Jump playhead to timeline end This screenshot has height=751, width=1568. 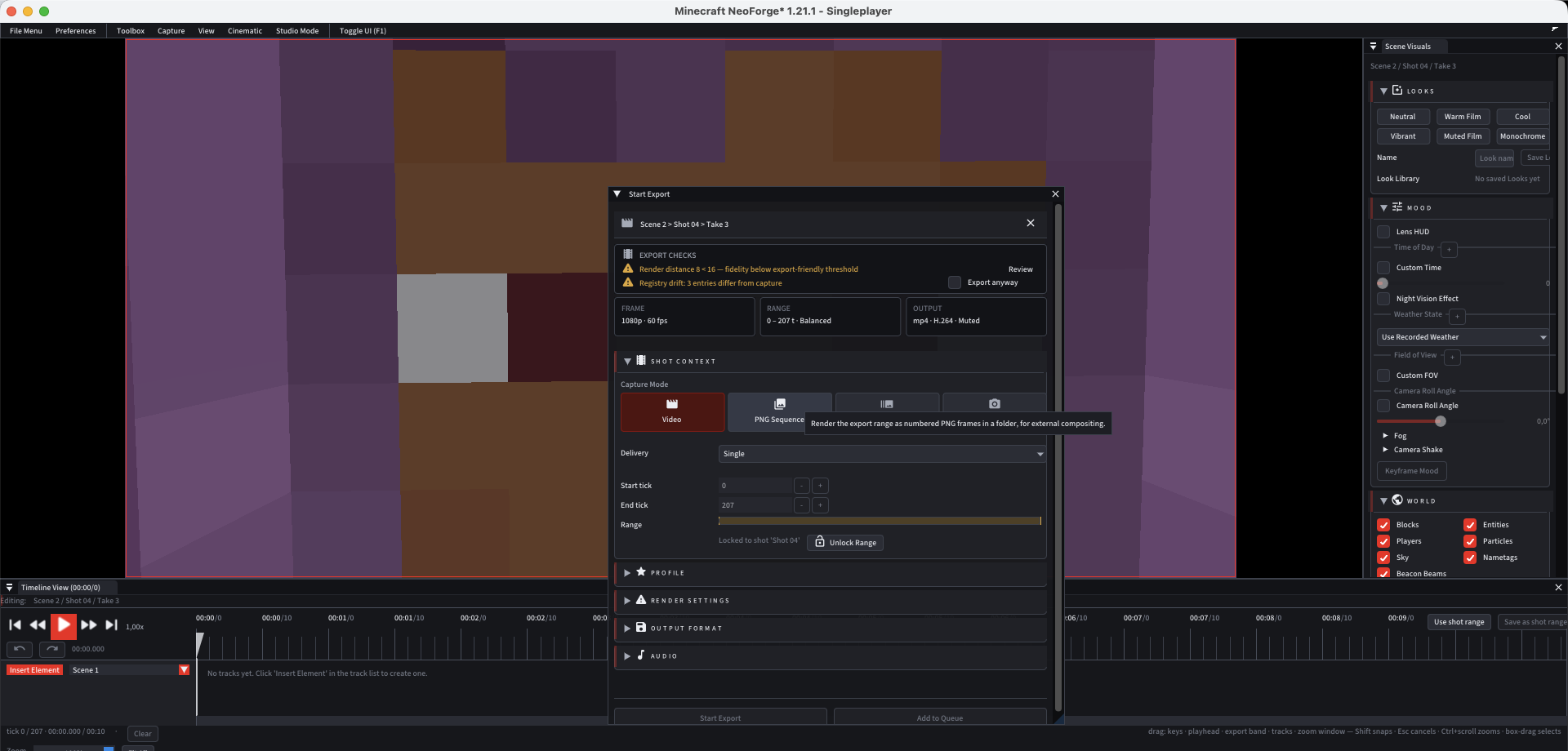pyautogui.click(x=112, y=625)
